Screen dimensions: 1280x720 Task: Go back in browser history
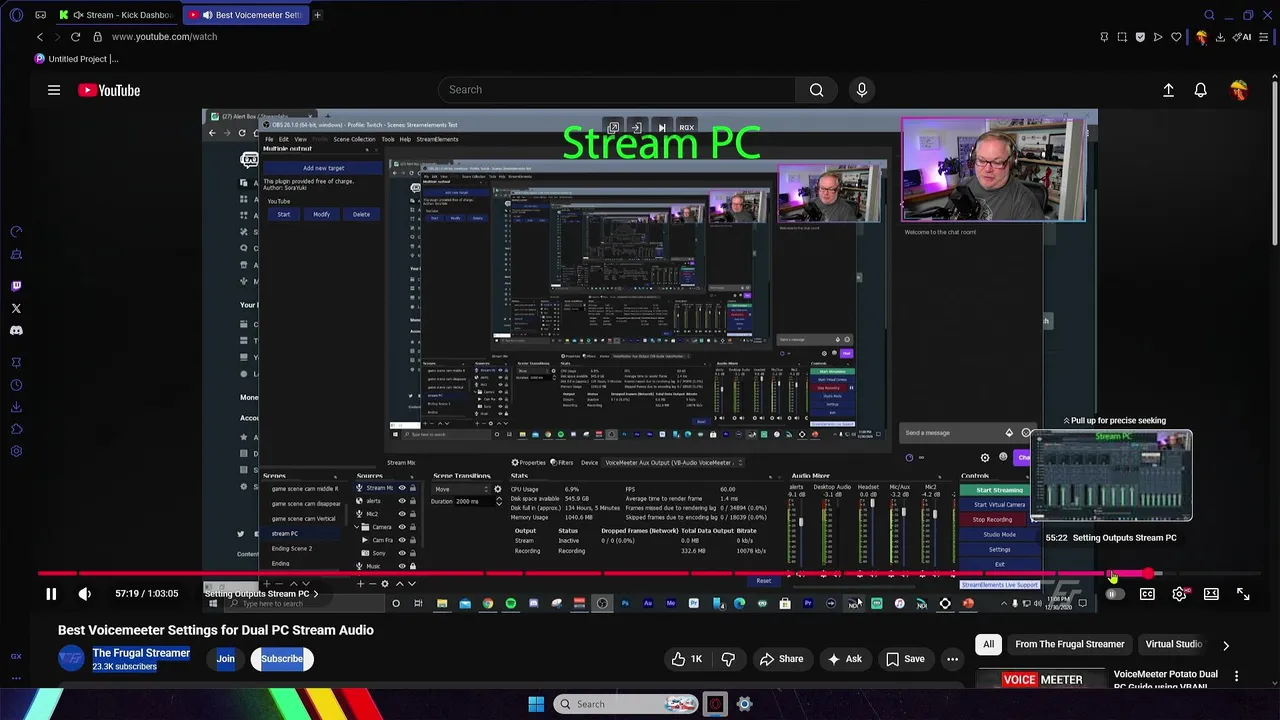point(40,37)
